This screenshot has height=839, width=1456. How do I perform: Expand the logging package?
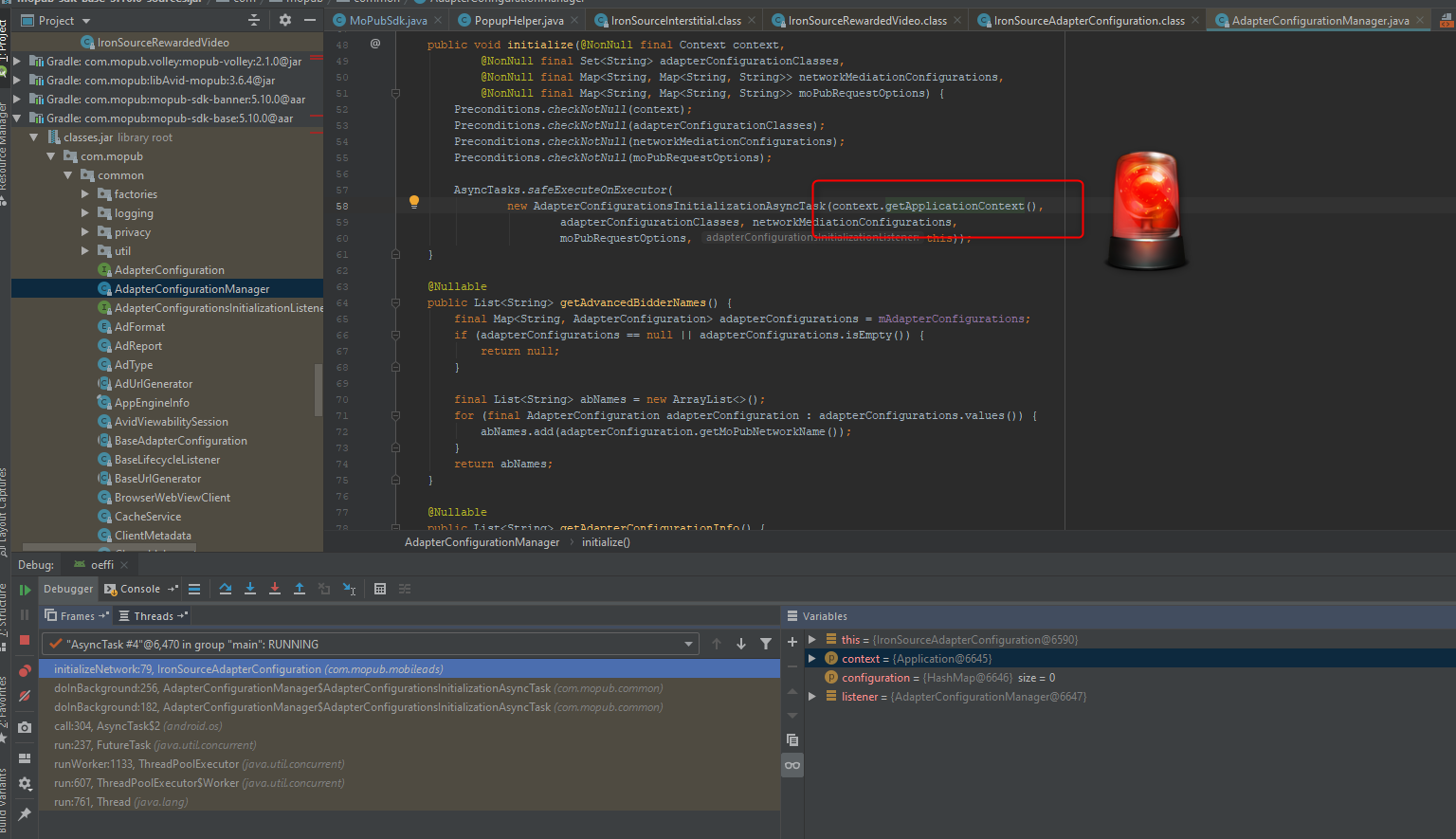(85, 213)
